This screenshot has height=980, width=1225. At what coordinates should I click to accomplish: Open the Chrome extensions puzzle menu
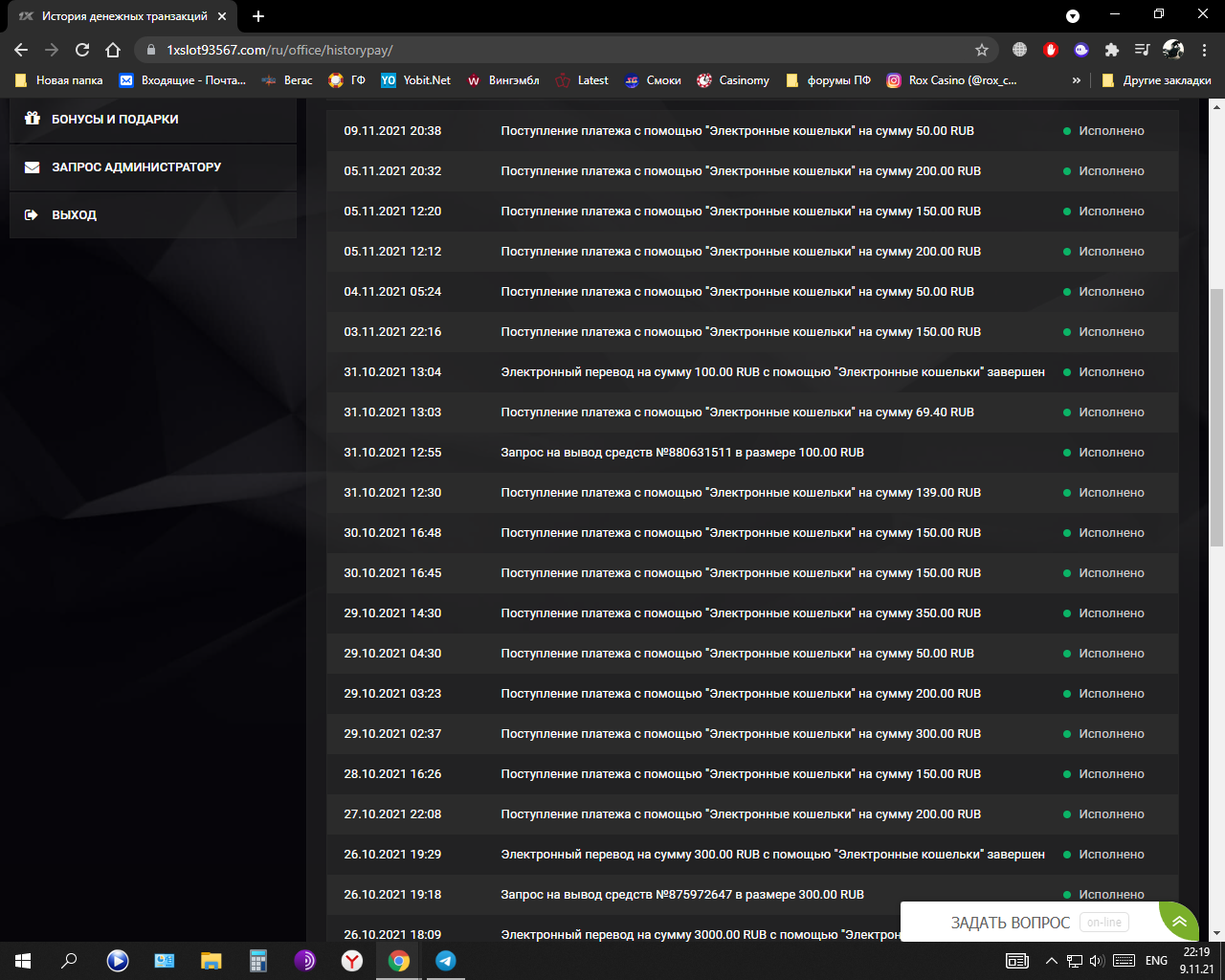click(1111, 50)
